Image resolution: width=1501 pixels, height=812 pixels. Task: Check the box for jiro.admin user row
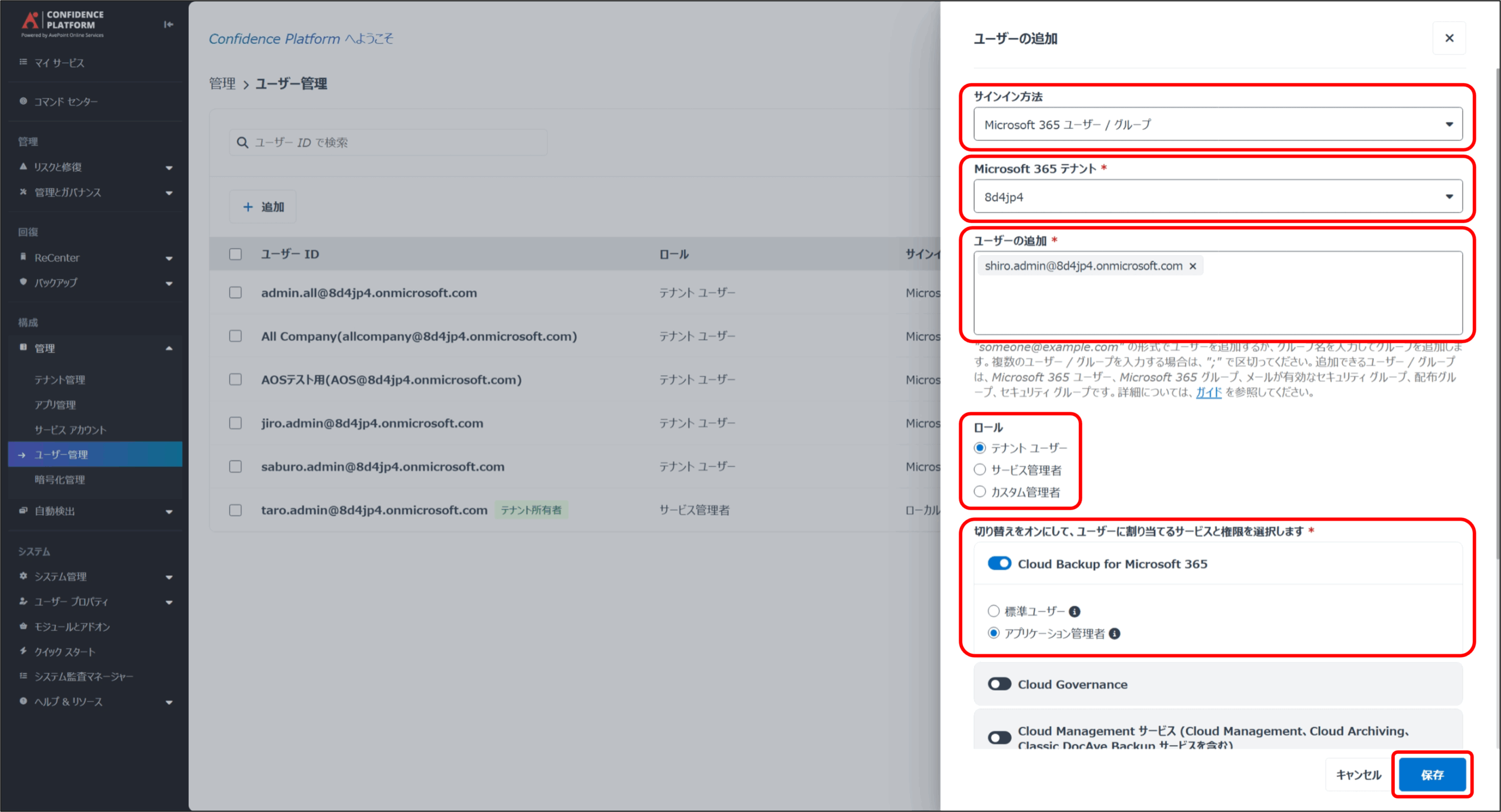click(235, 423)
